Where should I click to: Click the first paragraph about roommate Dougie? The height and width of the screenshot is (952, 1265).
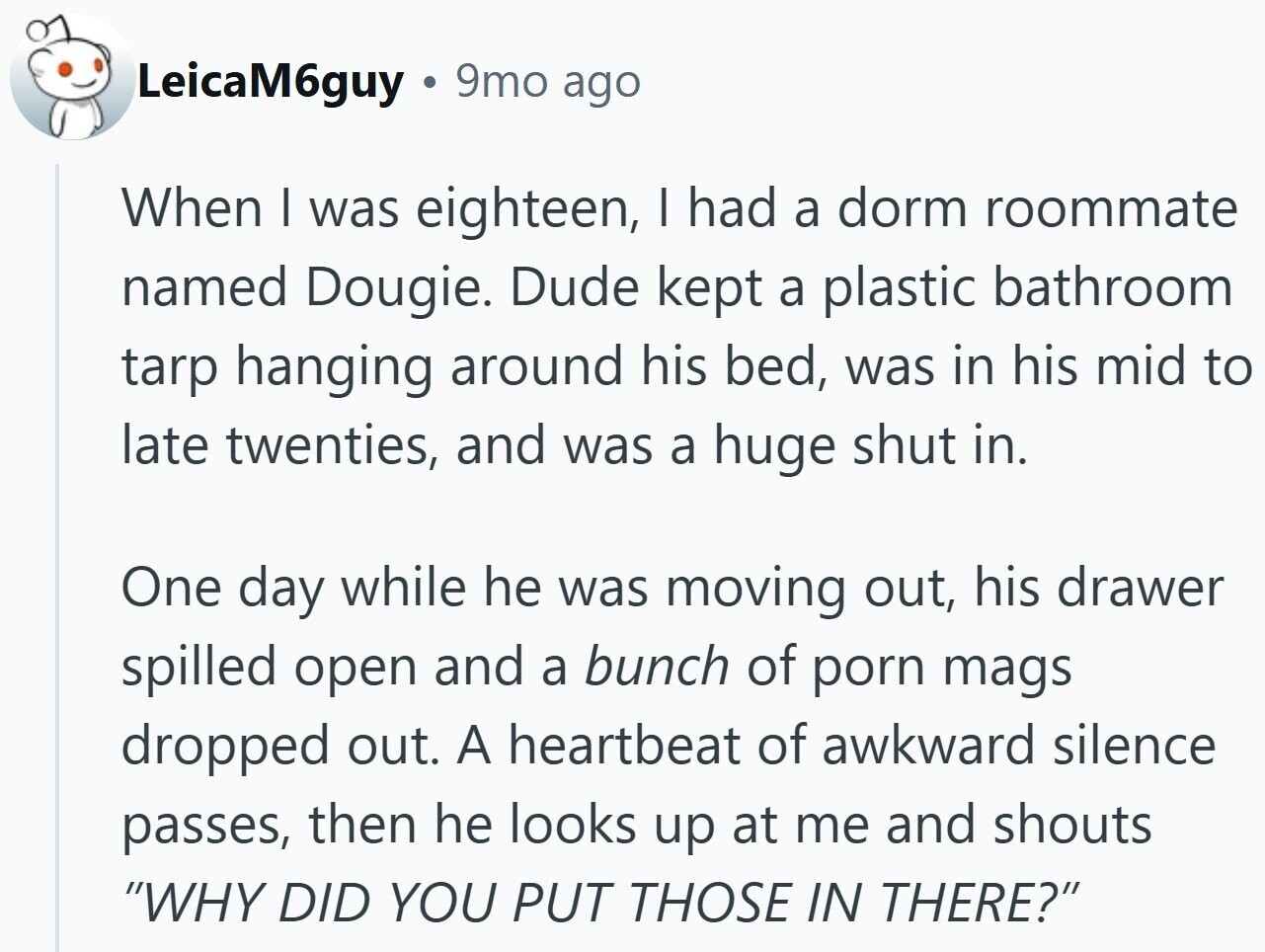pos(686,327)
